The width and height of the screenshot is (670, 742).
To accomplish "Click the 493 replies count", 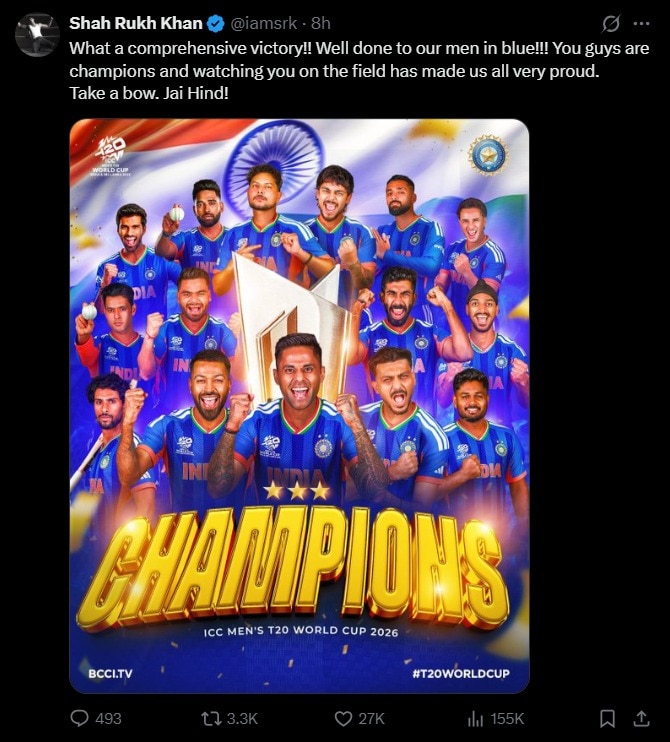I will click(108, 719).
